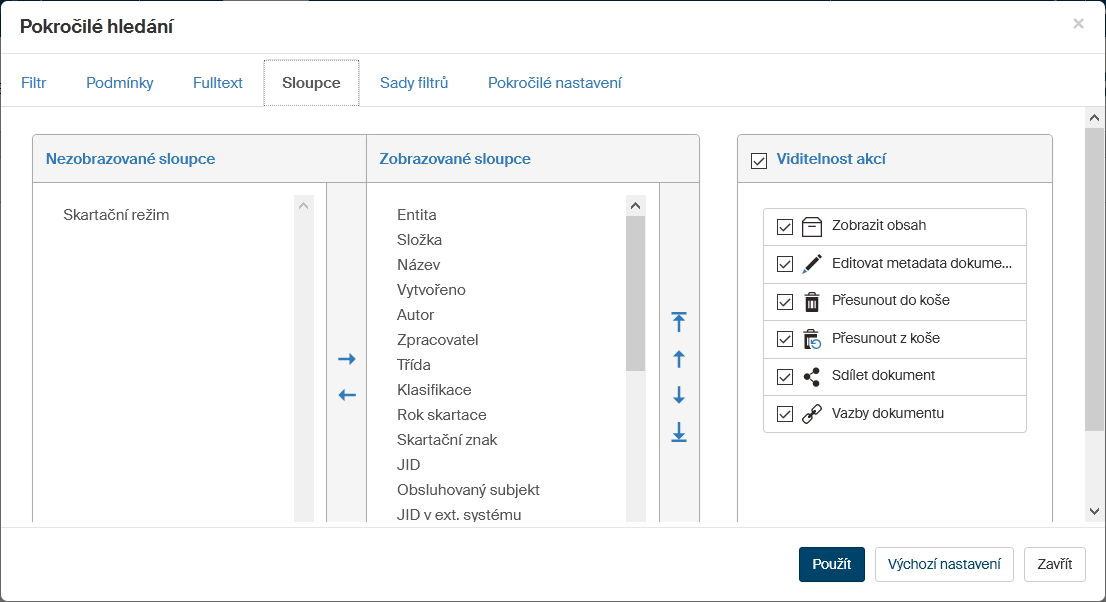Click the dialog scrollbar down arrow
The width and height of the screenshot is (1106, 602).
point(1094,511)
